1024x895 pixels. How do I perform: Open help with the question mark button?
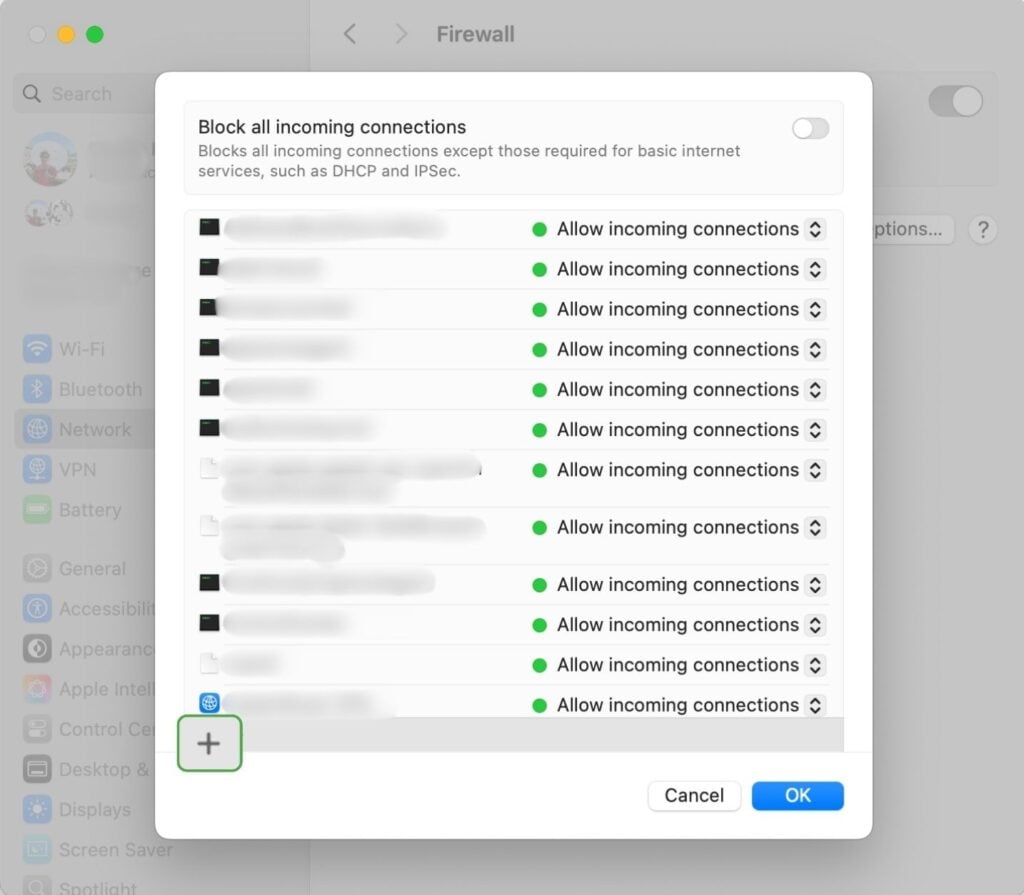(983, 229)
